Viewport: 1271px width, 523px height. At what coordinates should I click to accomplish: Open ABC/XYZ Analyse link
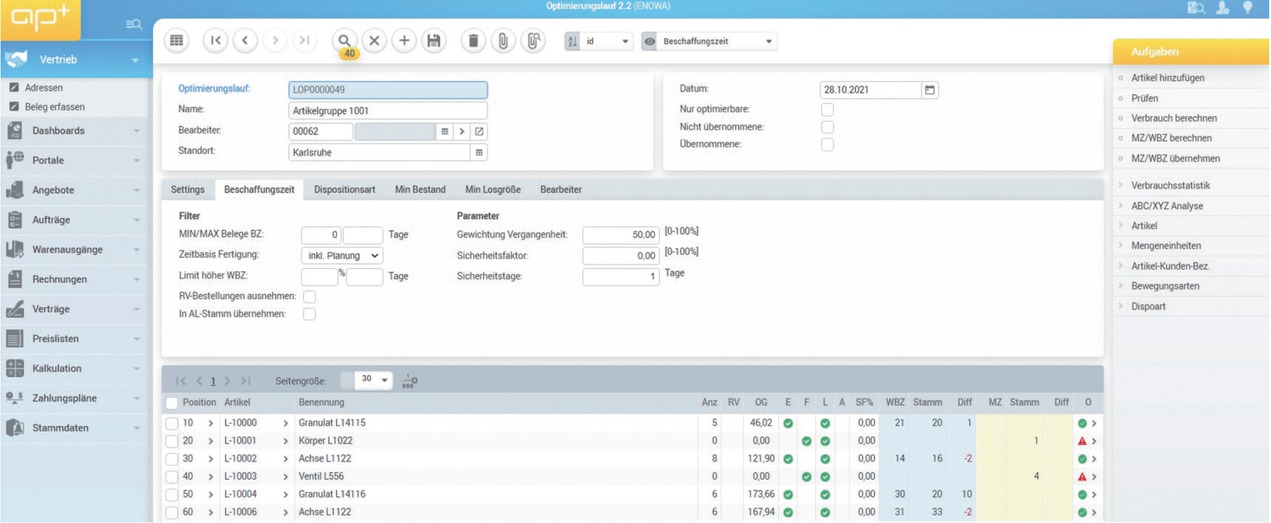1167,206
